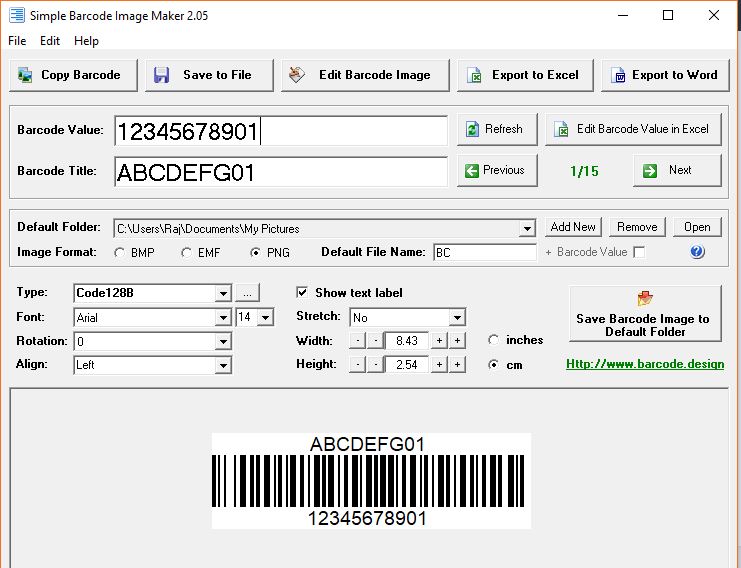Click the green left arrow Previous icon

click(x=472, y=170)
